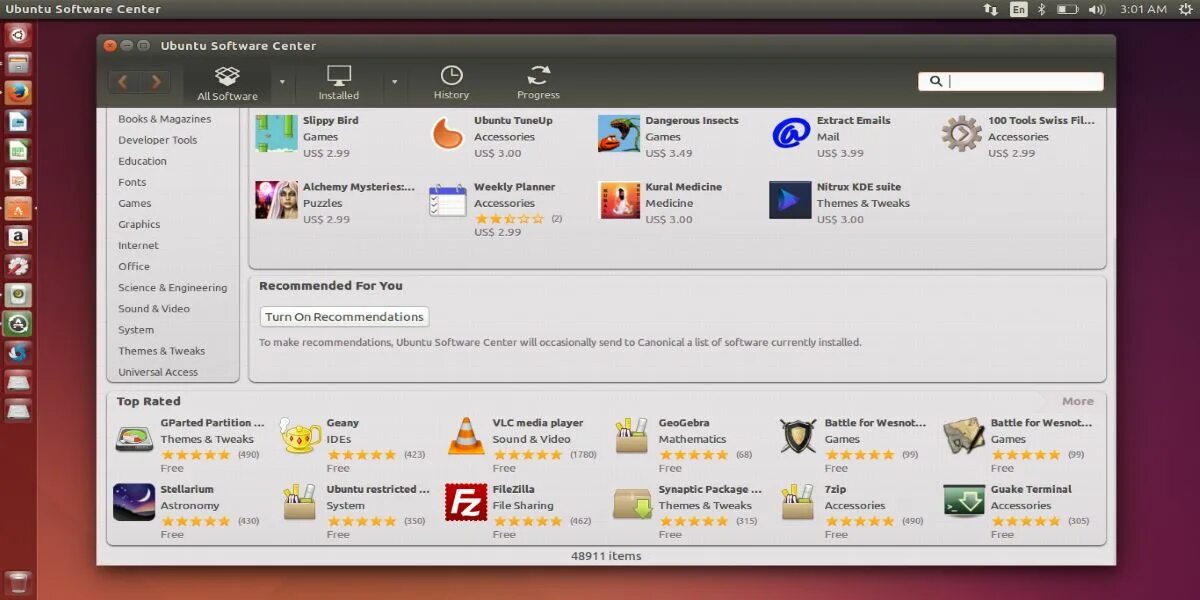Open the volume indicator in top panel
The image size is (1200, 600).
[x=1097, y=9]
